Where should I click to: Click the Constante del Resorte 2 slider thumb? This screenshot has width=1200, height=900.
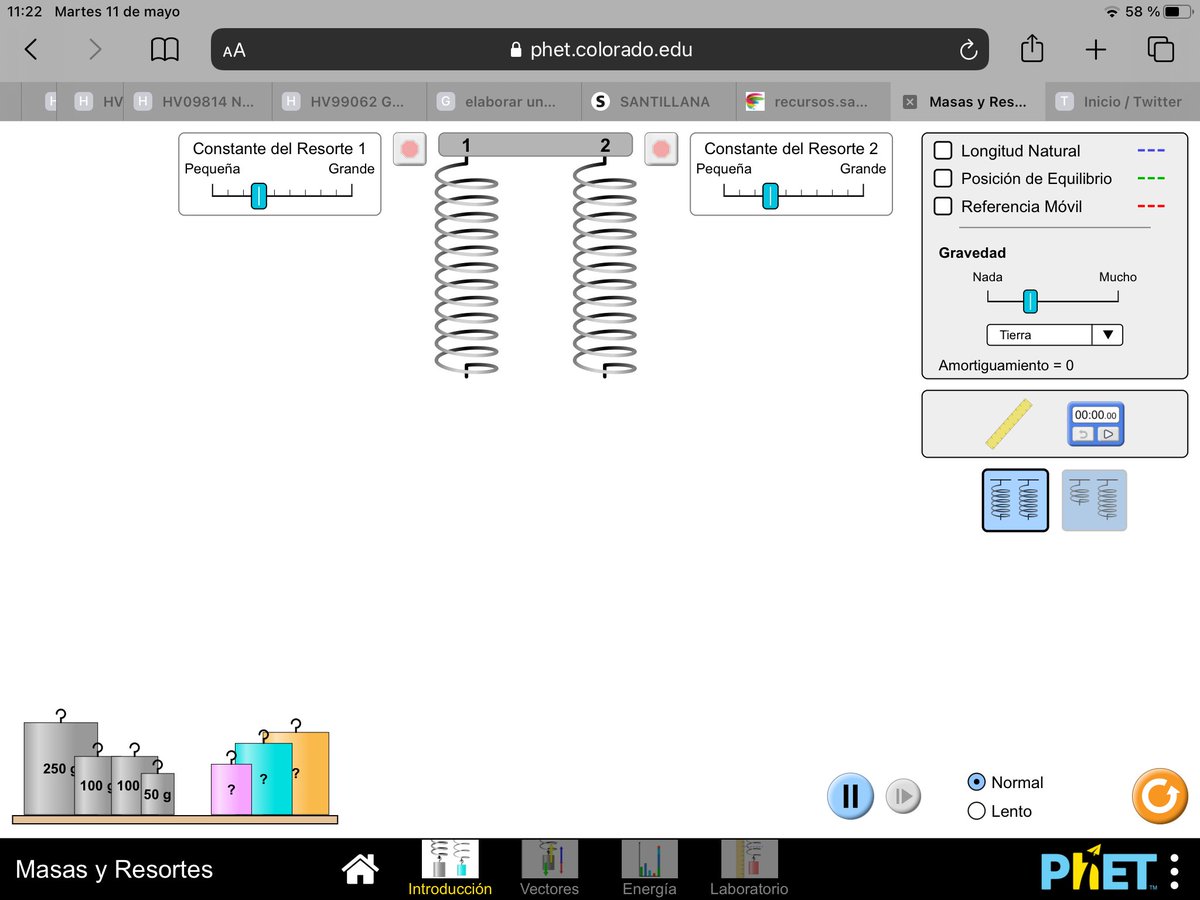click(x=770, y=195)
